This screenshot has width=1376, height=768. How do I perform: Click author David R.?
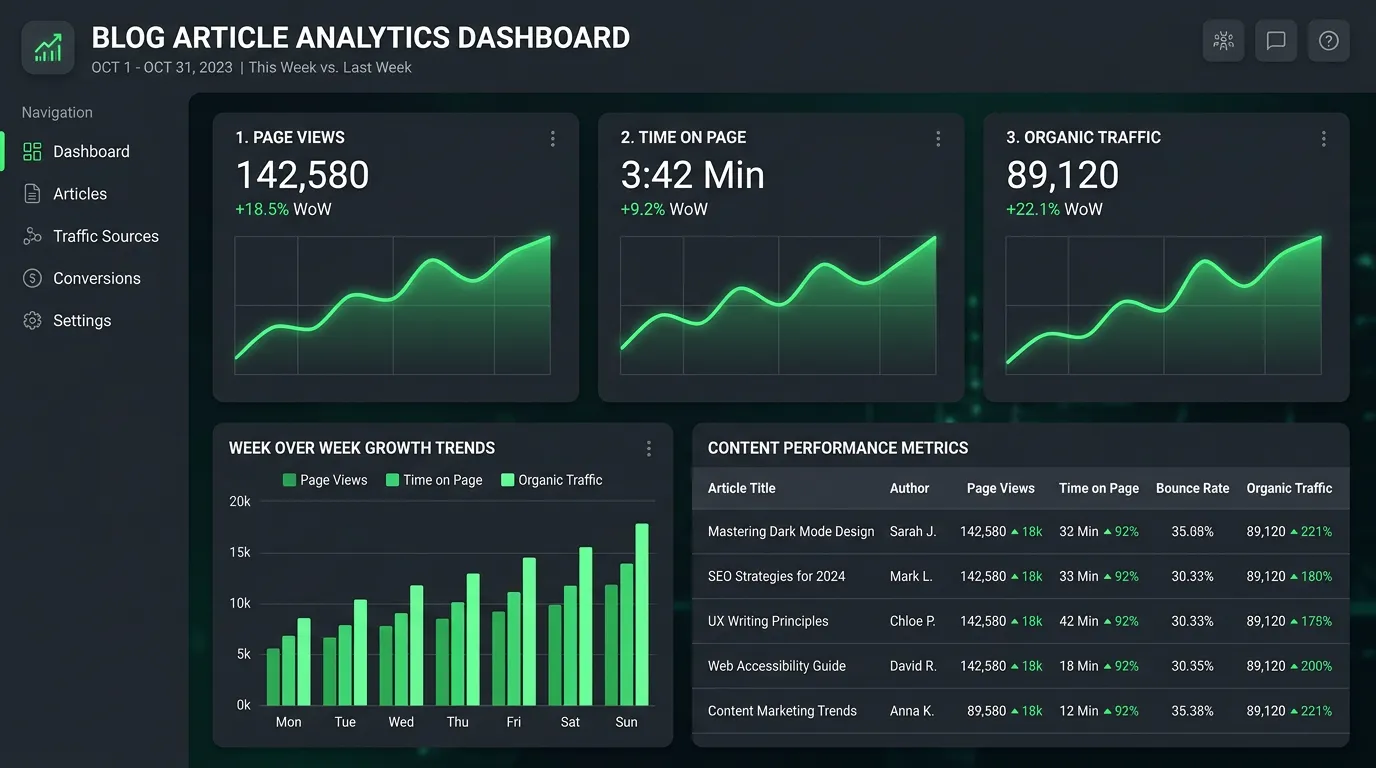[x=913, y=666]
